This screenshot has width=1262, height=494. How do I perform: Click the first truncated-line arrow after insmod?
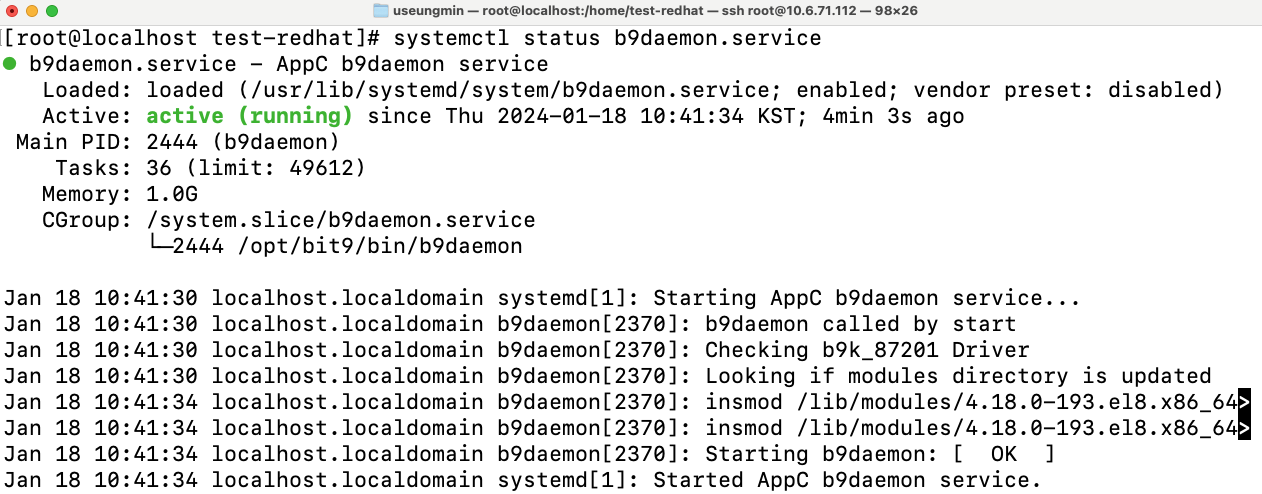1244,402
